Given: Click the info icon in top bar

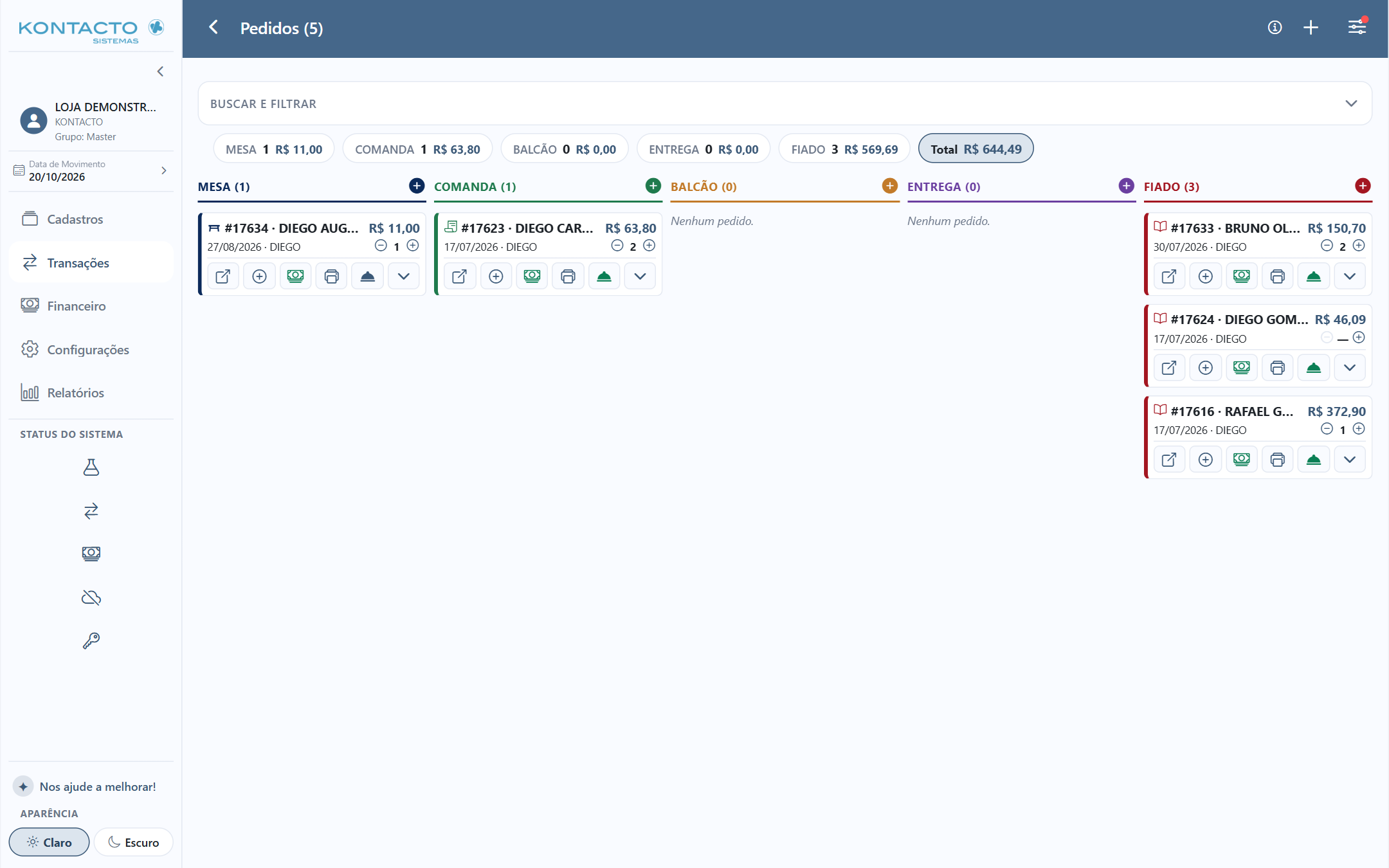Looking at the screenshot, I should (x=1275, y=28).
